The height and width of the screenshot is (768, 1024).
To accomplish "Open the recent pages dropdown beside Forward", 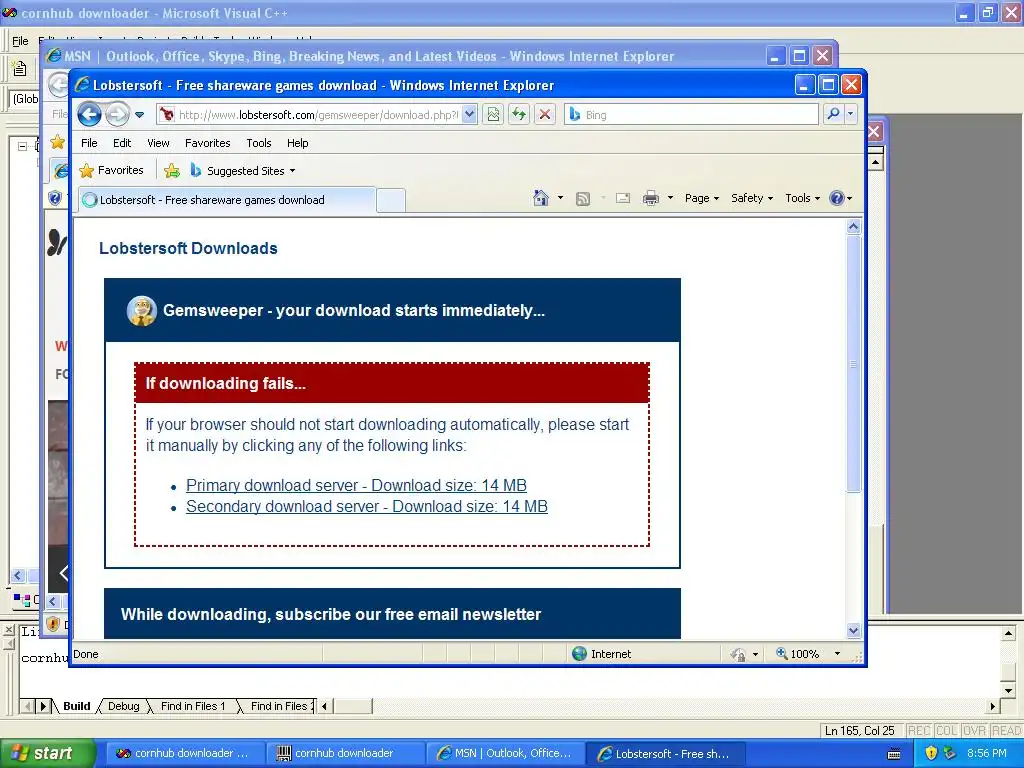I will [139, 115].
